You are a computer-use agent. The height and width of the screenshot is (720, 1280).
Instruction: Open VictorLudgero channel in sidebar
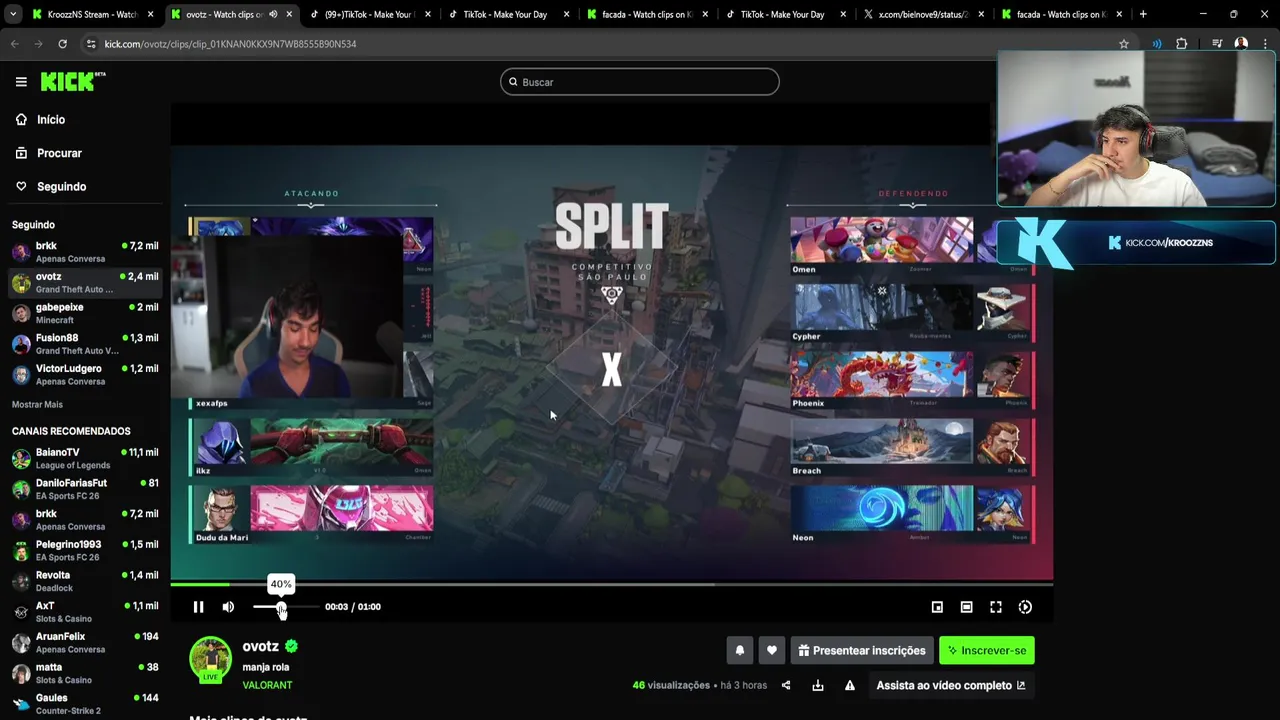point(84,375)
